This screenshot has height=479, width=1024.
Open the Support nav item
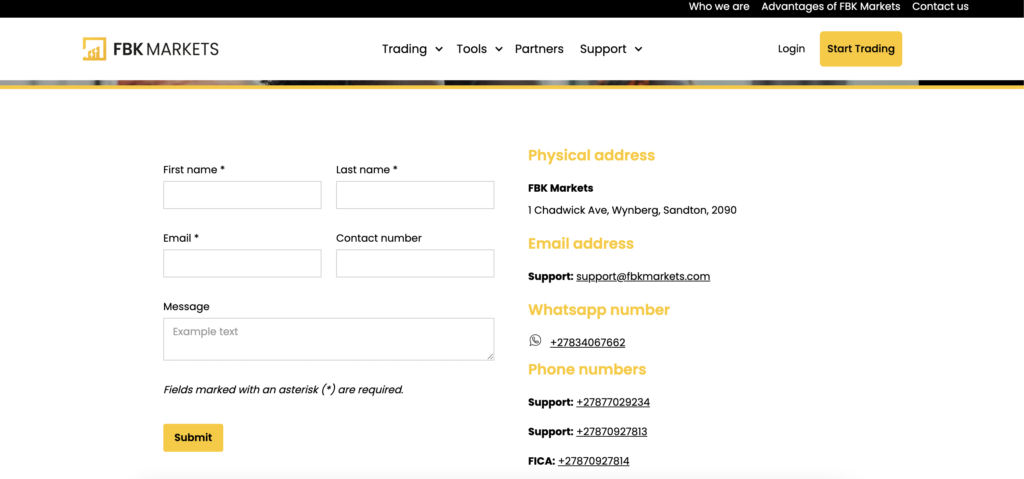click(x=603, y=49)
